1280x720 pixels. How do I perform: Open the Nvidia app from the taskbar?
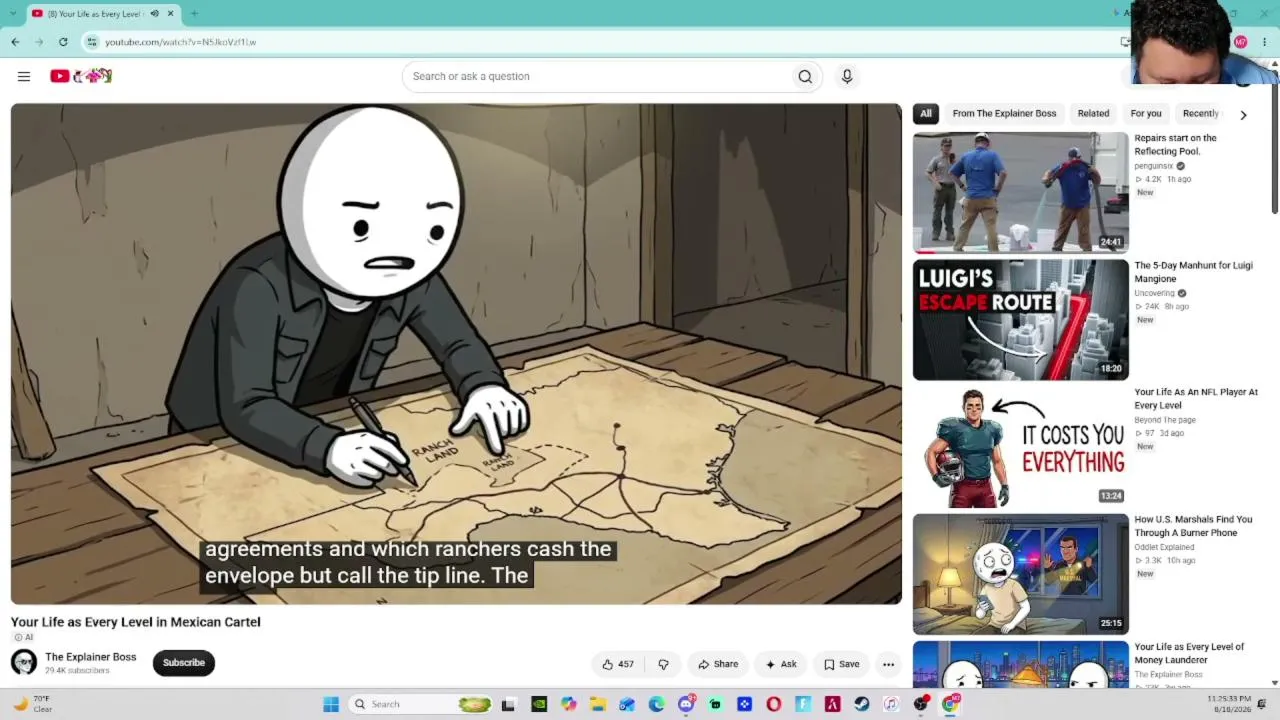click(x=538, y=704)
